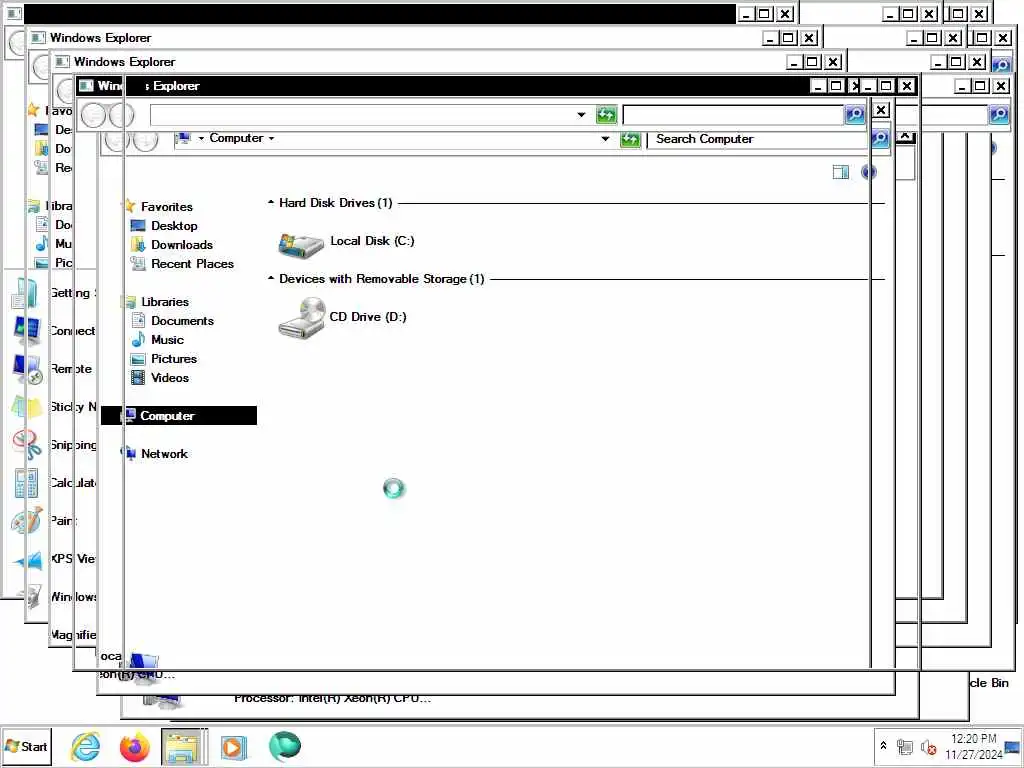Click Forward button in black-titled Explorer window
This screenshot has height=768, width=1024.
[121, 116]
